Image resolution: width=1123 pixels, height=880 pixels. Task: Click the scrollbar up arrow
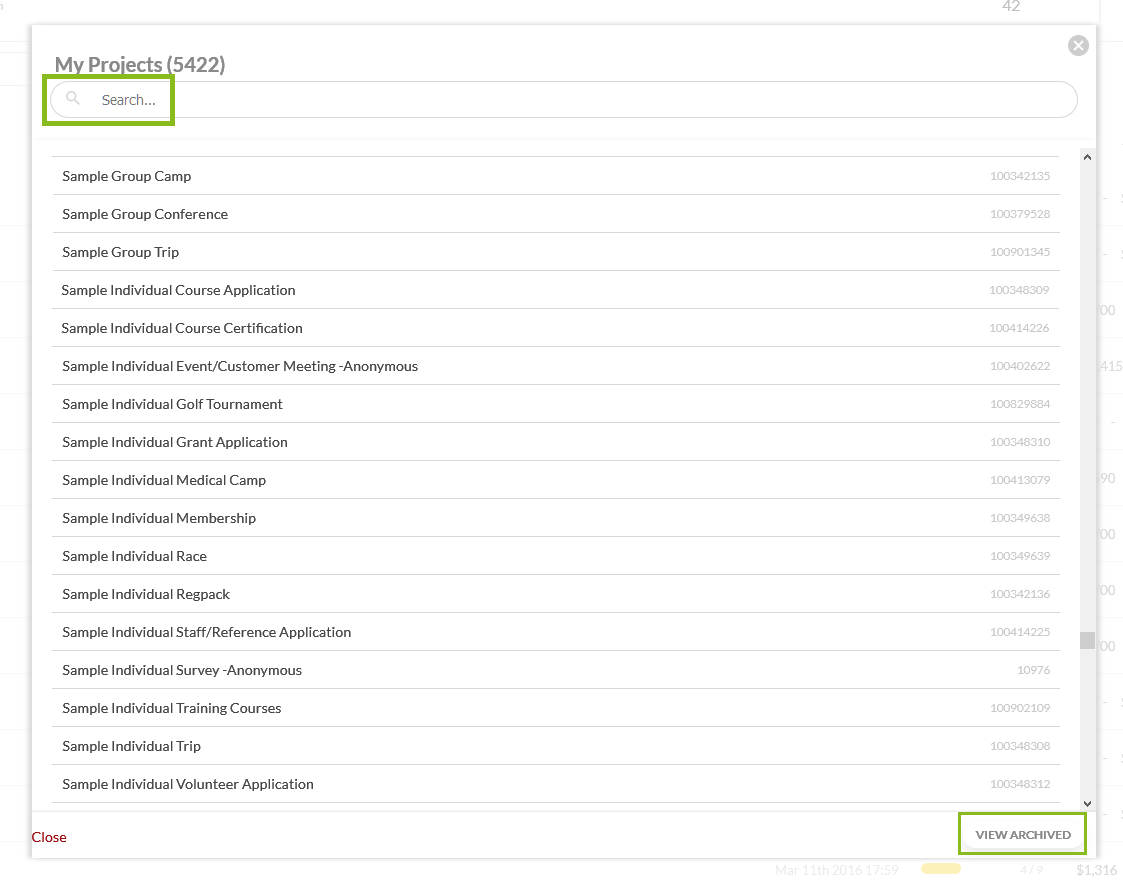(x=1087, y=157)
